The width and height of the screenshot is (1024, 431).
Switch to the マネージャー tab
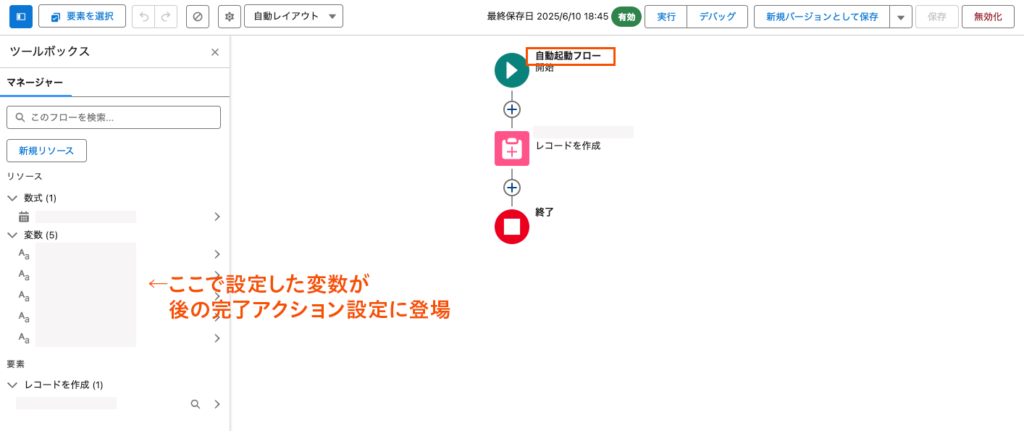pos(36,82)
